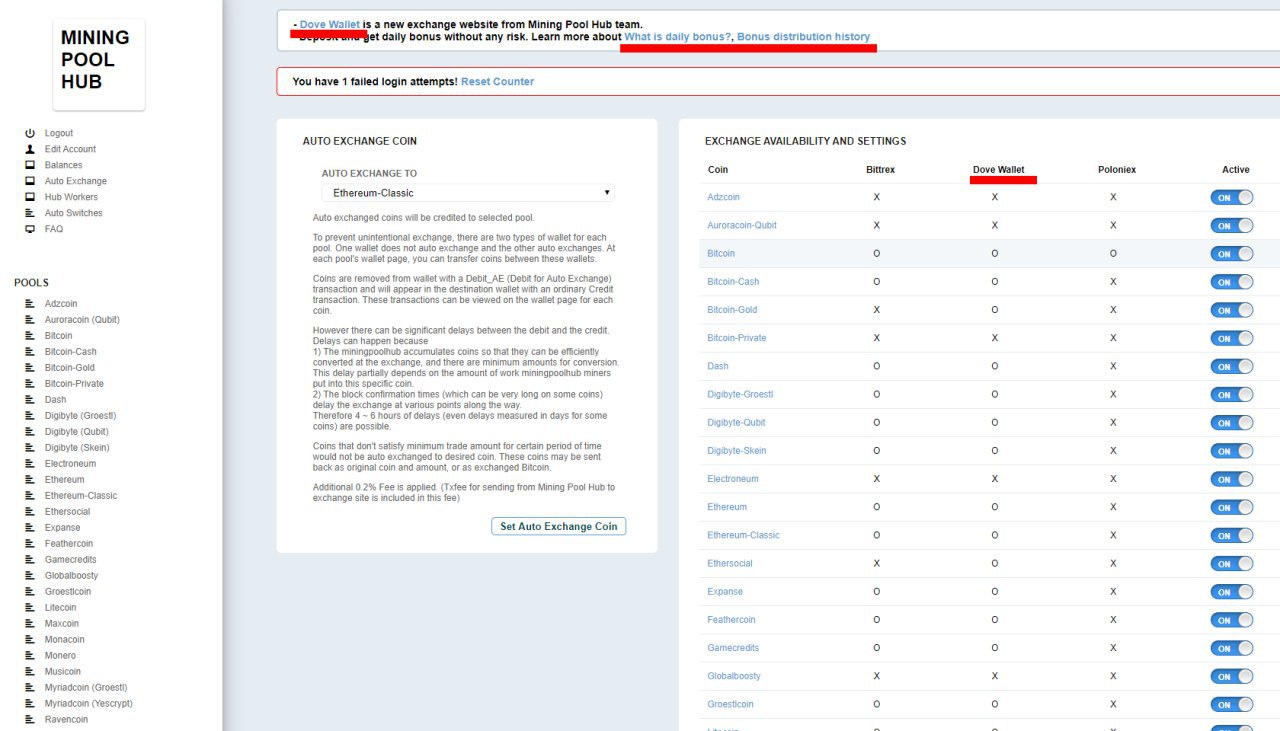Click the Monero pool list icon
This screenshot has width=1280, height=731.
[x=30, y=656]
